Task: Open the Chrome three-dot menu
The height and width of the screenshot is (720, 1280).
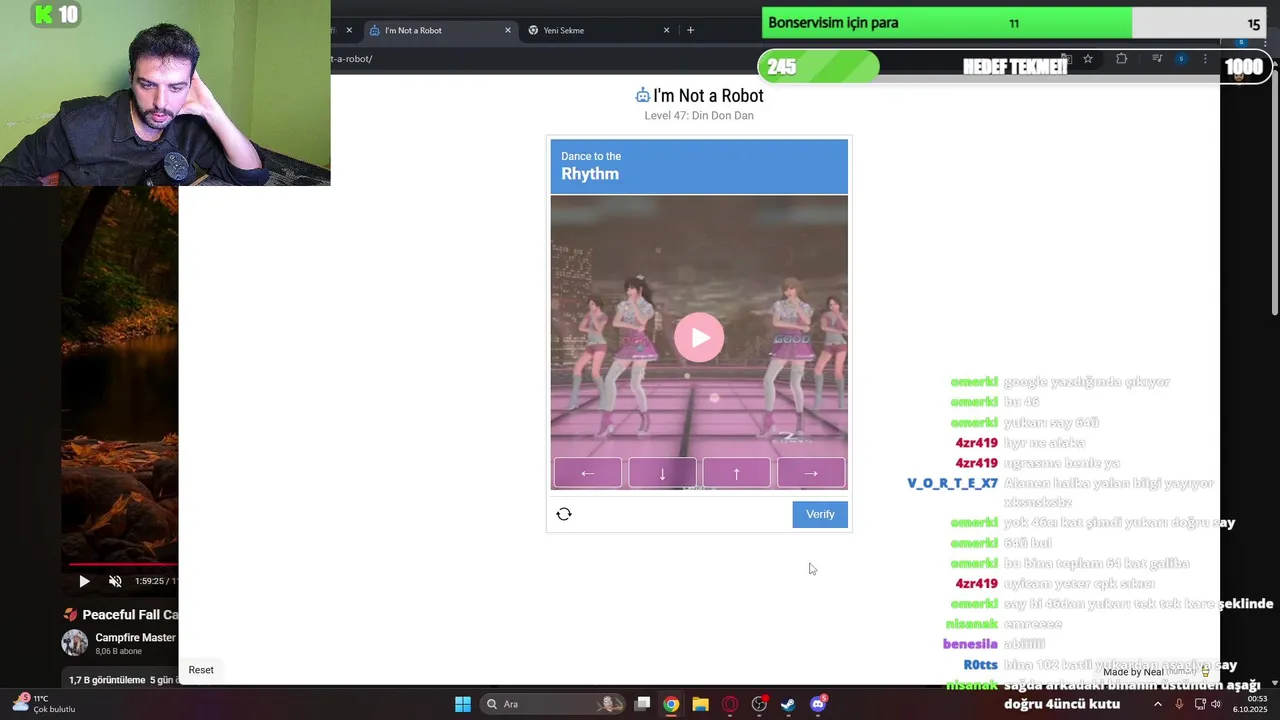Action: click(x=1205, y=59)
